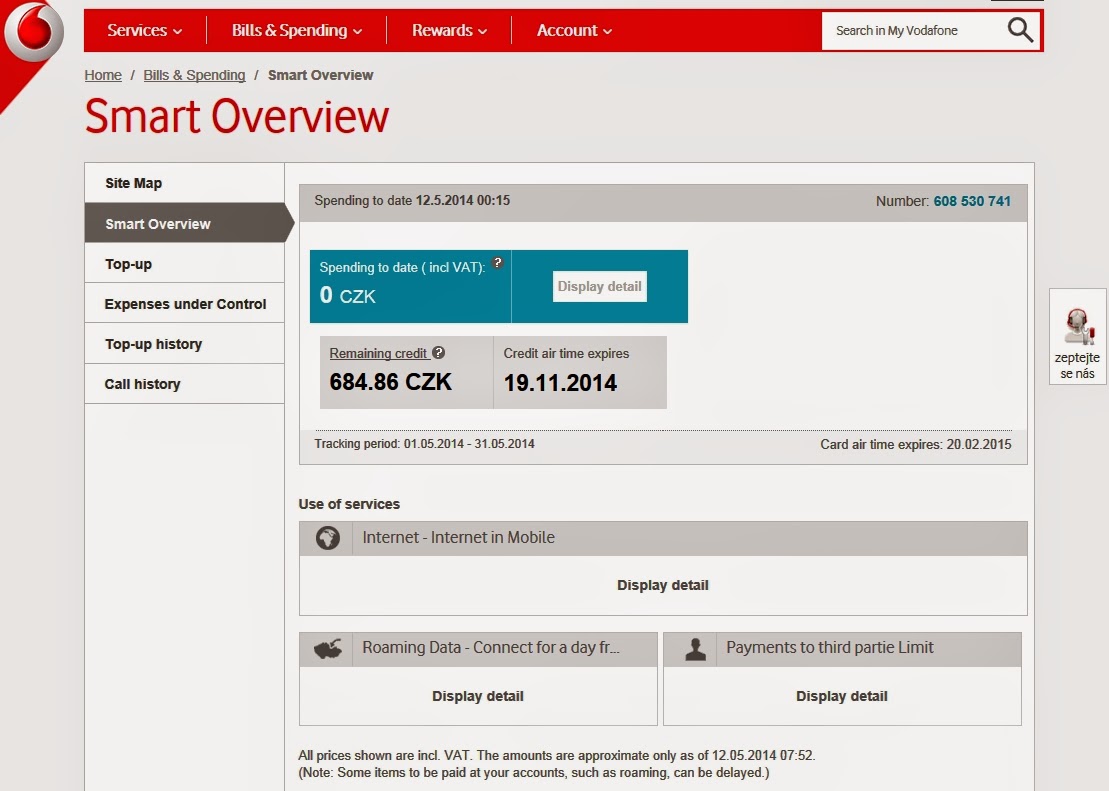Click the Smart Overview breadcrumb text
Viewport: 1109px width, 791px height.
pos(320,75)
